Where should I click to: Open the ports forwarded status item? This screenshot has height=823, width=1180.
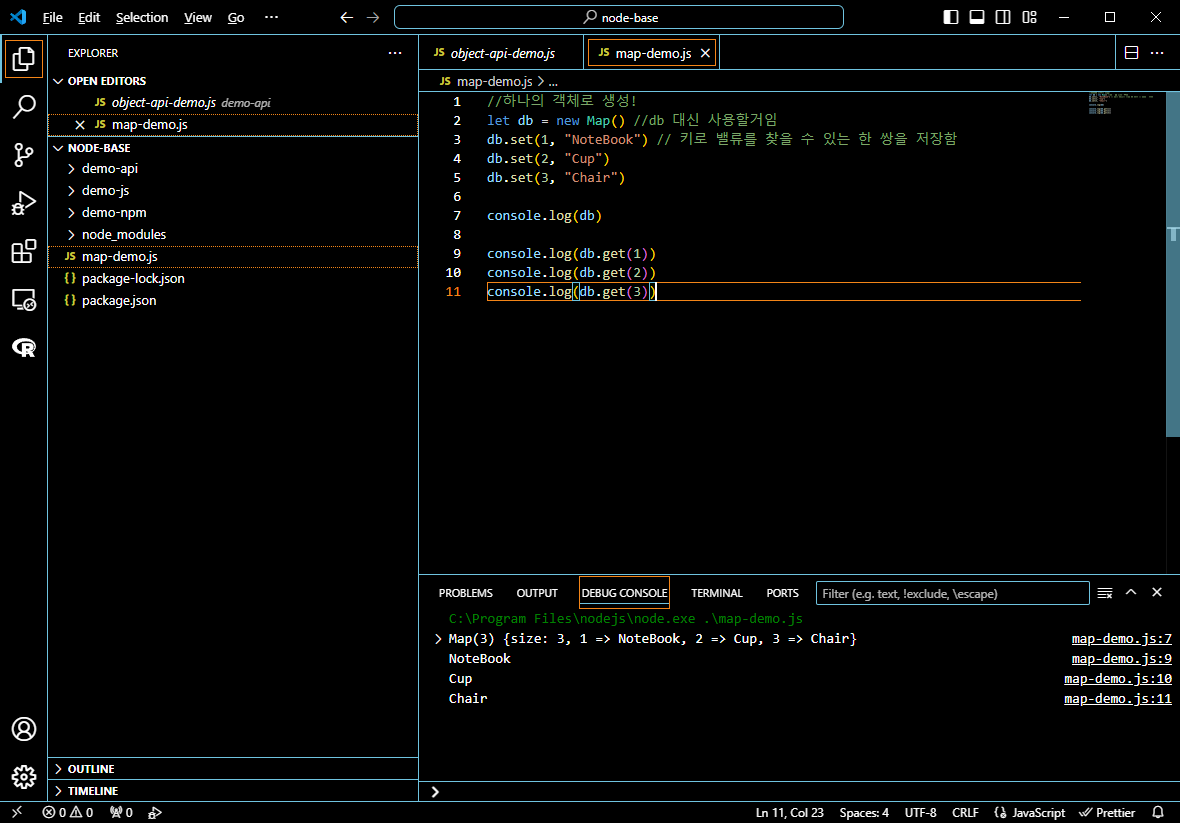point(121,812)
